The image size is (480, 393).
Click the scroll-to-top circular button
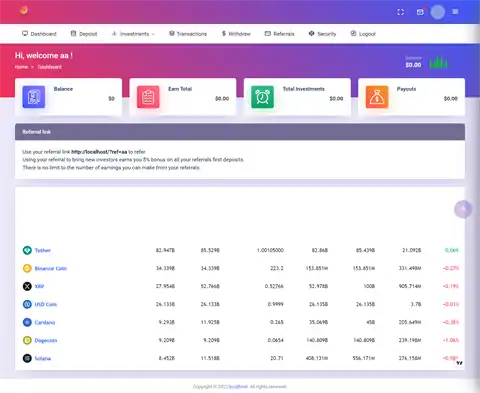coord(463,209)
